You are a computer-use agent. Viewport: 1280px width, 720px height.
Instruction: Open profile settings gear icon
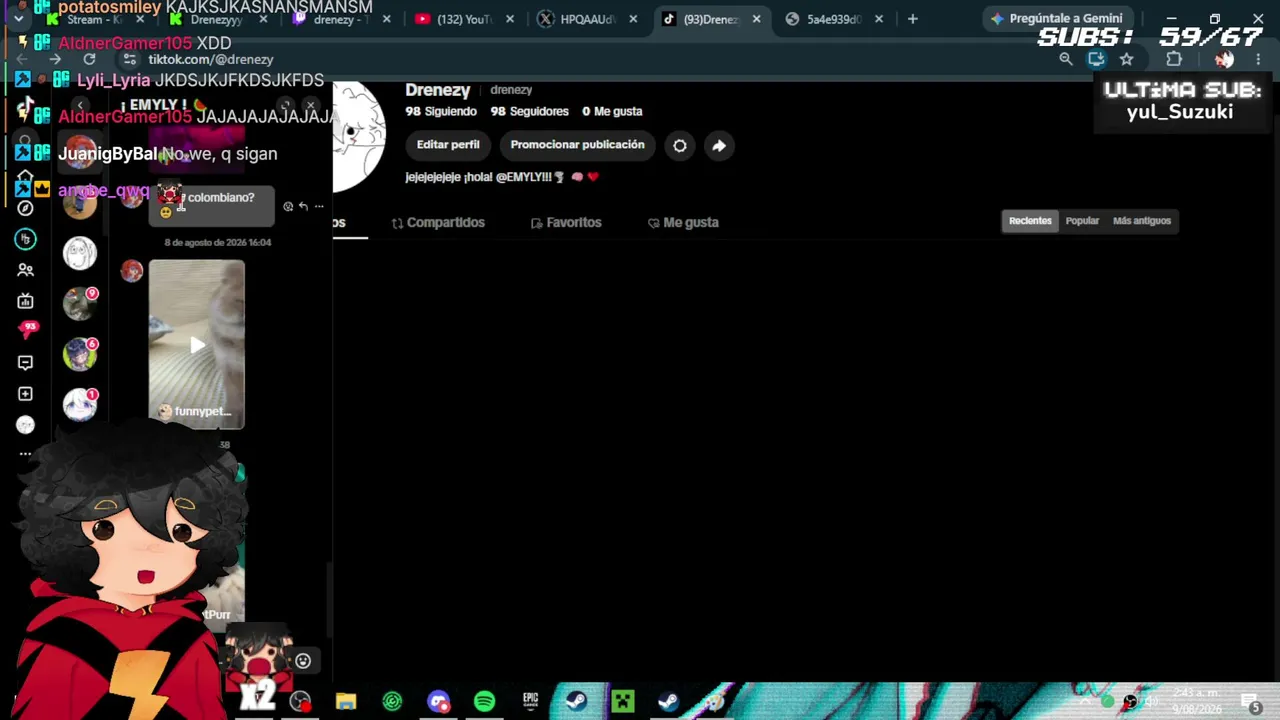point(680,146)
